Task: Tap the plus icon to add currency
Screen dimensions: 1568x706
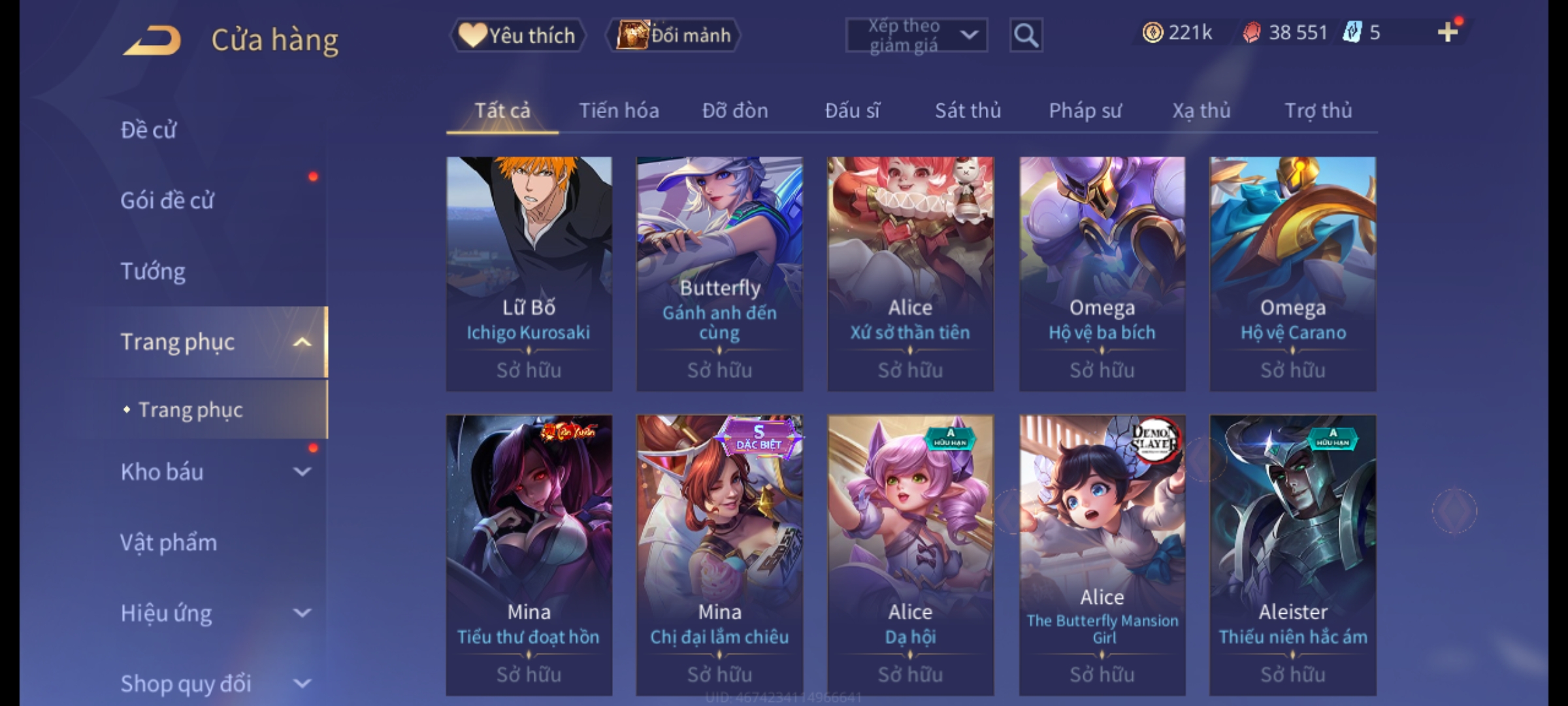Action: pos(1448,31)
